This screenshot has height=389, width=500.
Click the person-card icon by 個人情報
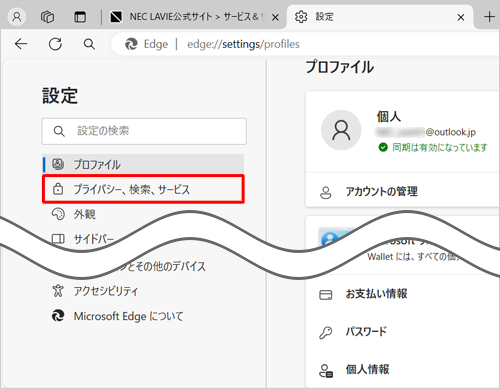tap(326, 370)
